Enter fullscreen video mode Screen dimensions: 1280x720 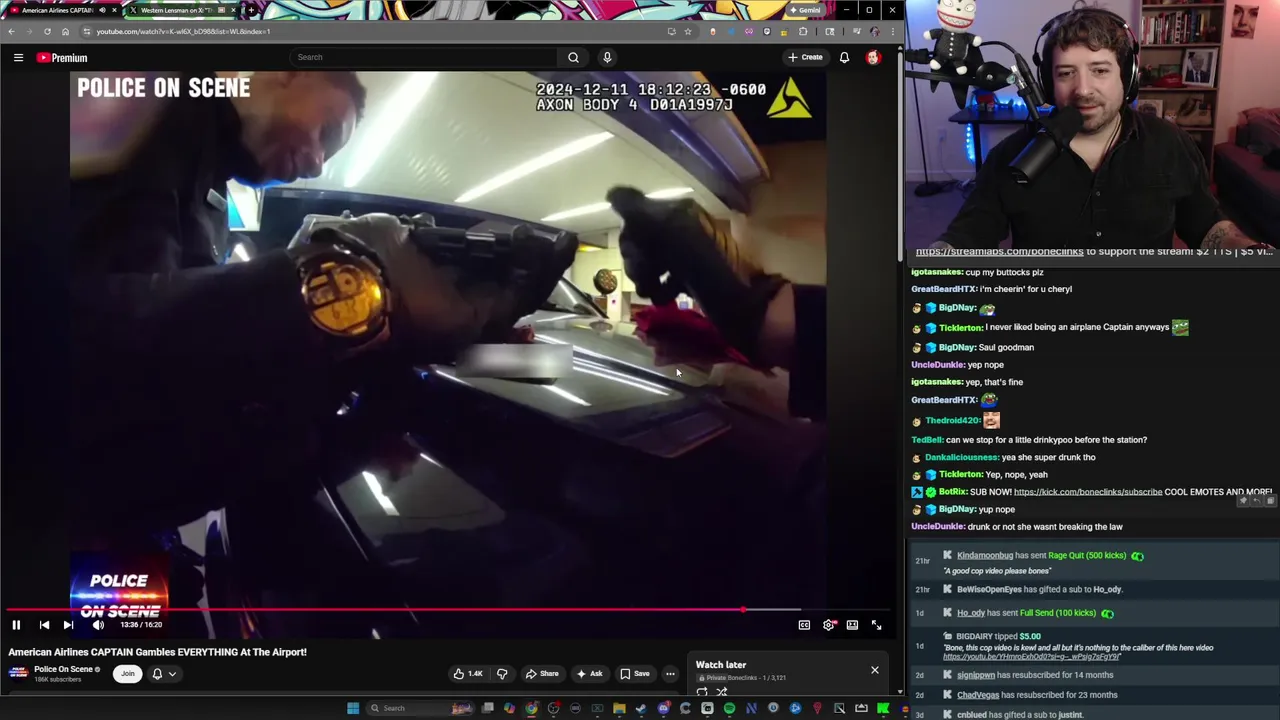pos(876,625)
